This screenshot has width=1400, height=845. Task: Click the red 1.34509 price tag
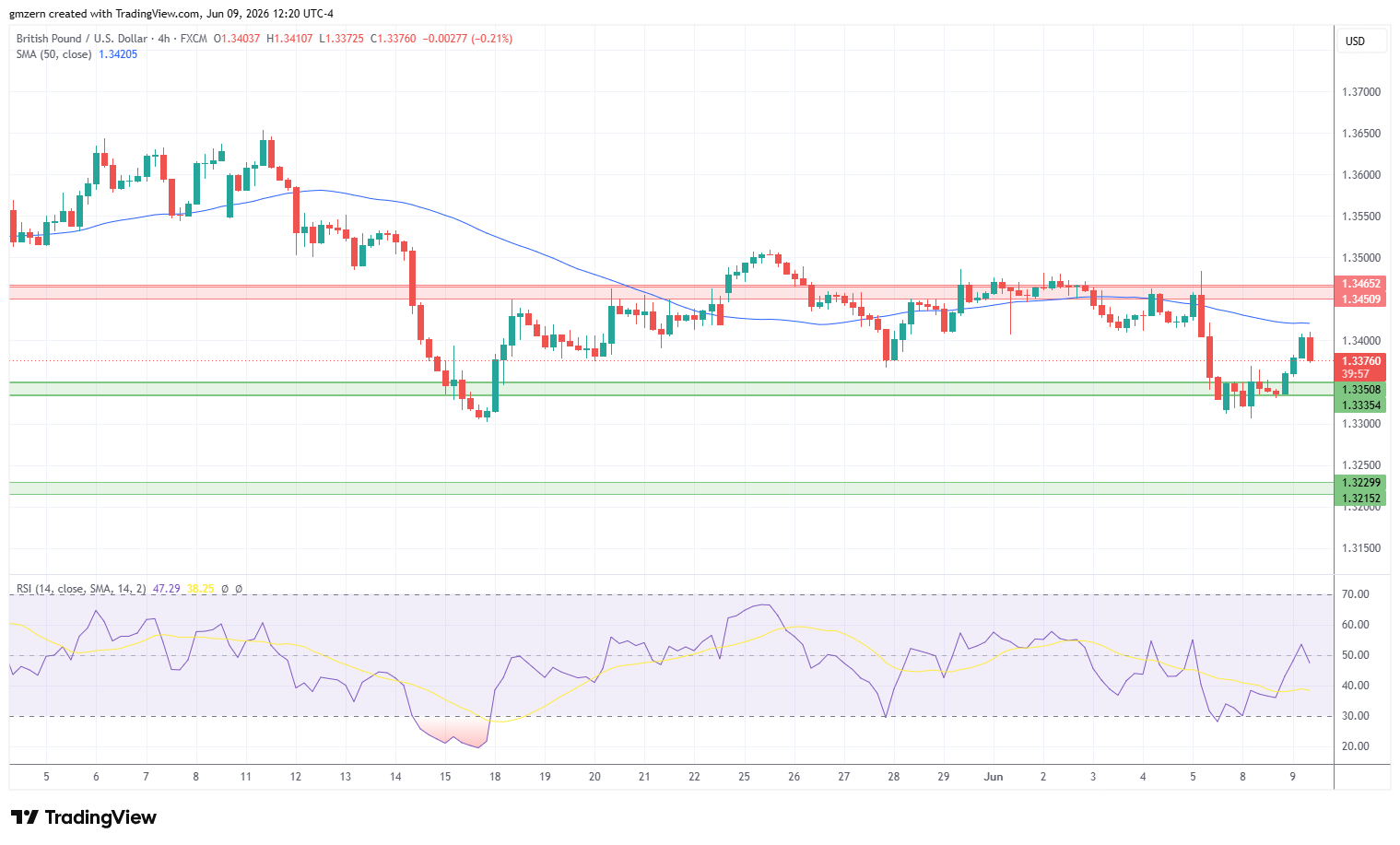pos(1360,299)
